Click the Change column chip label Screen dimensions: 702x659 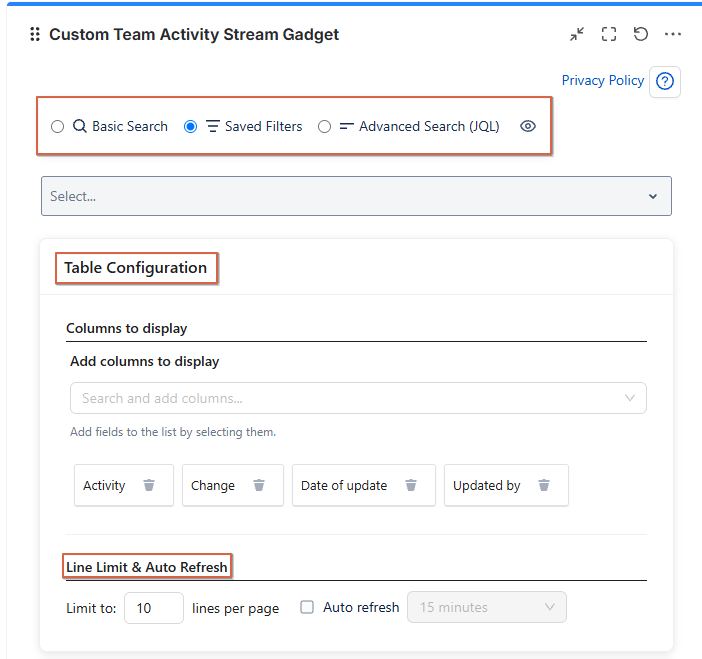tap(213, 485)
